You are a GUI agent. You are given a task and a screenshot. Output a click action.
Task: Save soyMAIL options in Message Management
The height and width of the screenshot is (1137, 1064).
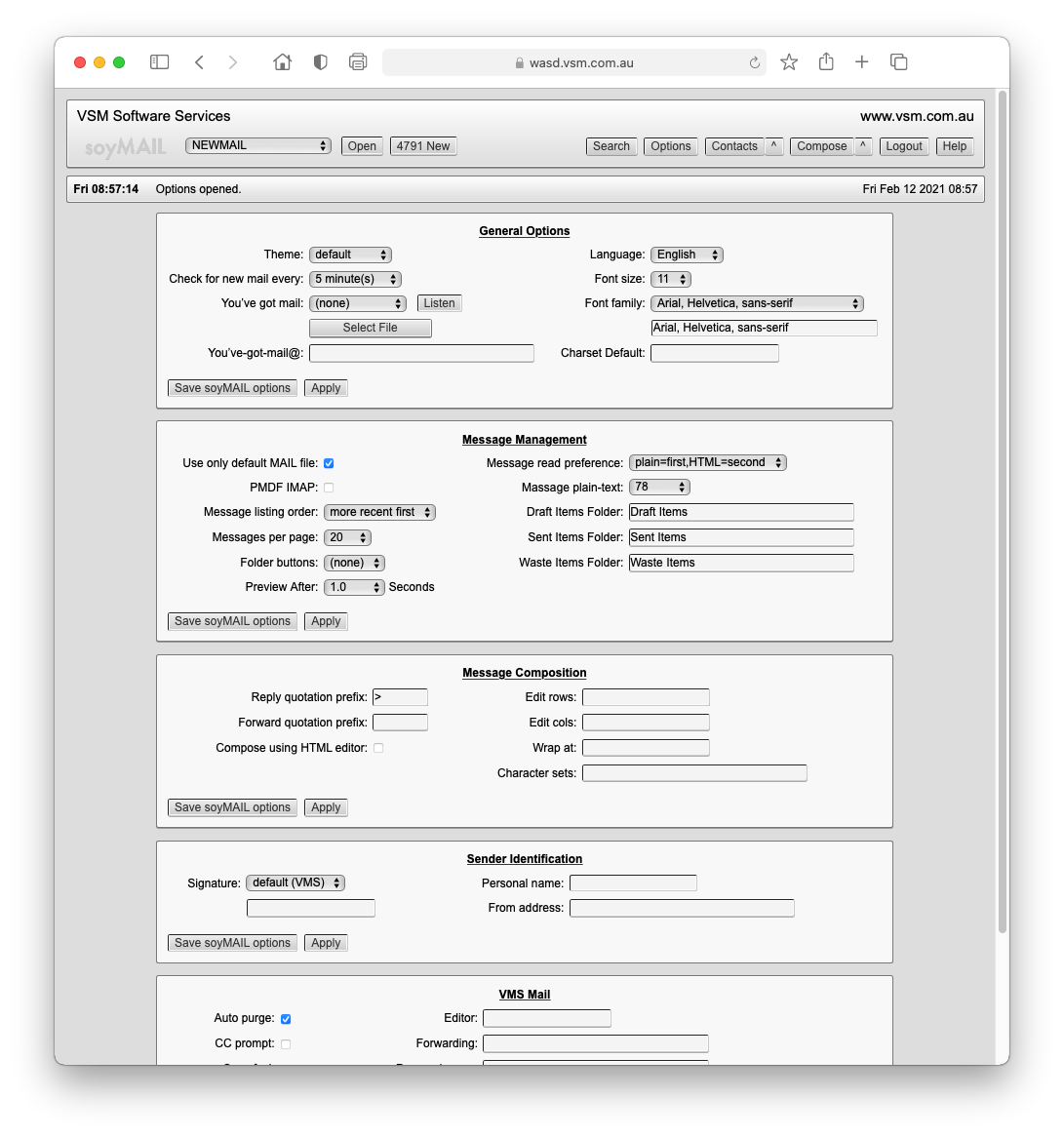coord(232,621)
